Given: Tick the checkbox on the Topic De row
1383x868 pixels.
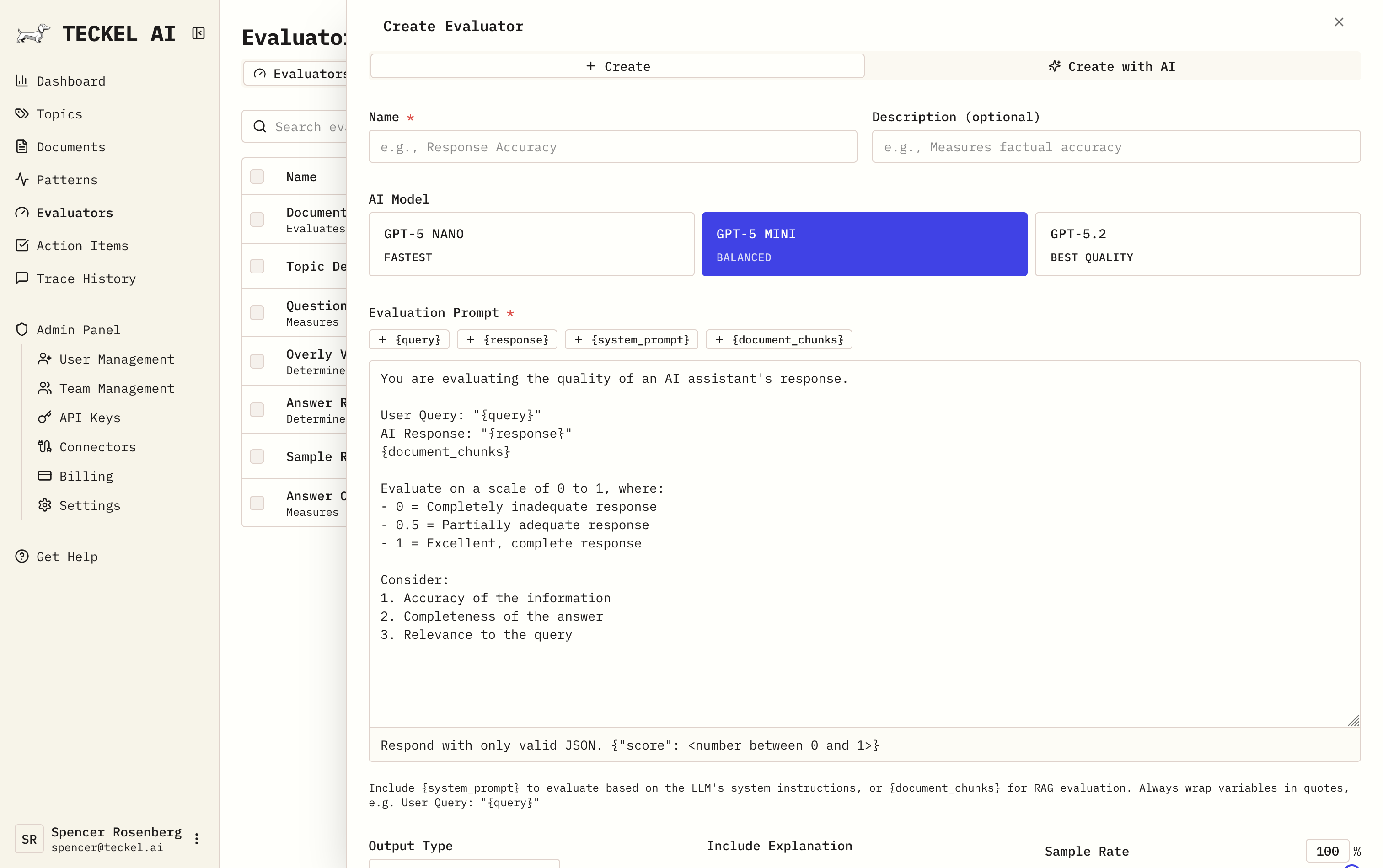Looking at the screenshot, I should (257, 266).
